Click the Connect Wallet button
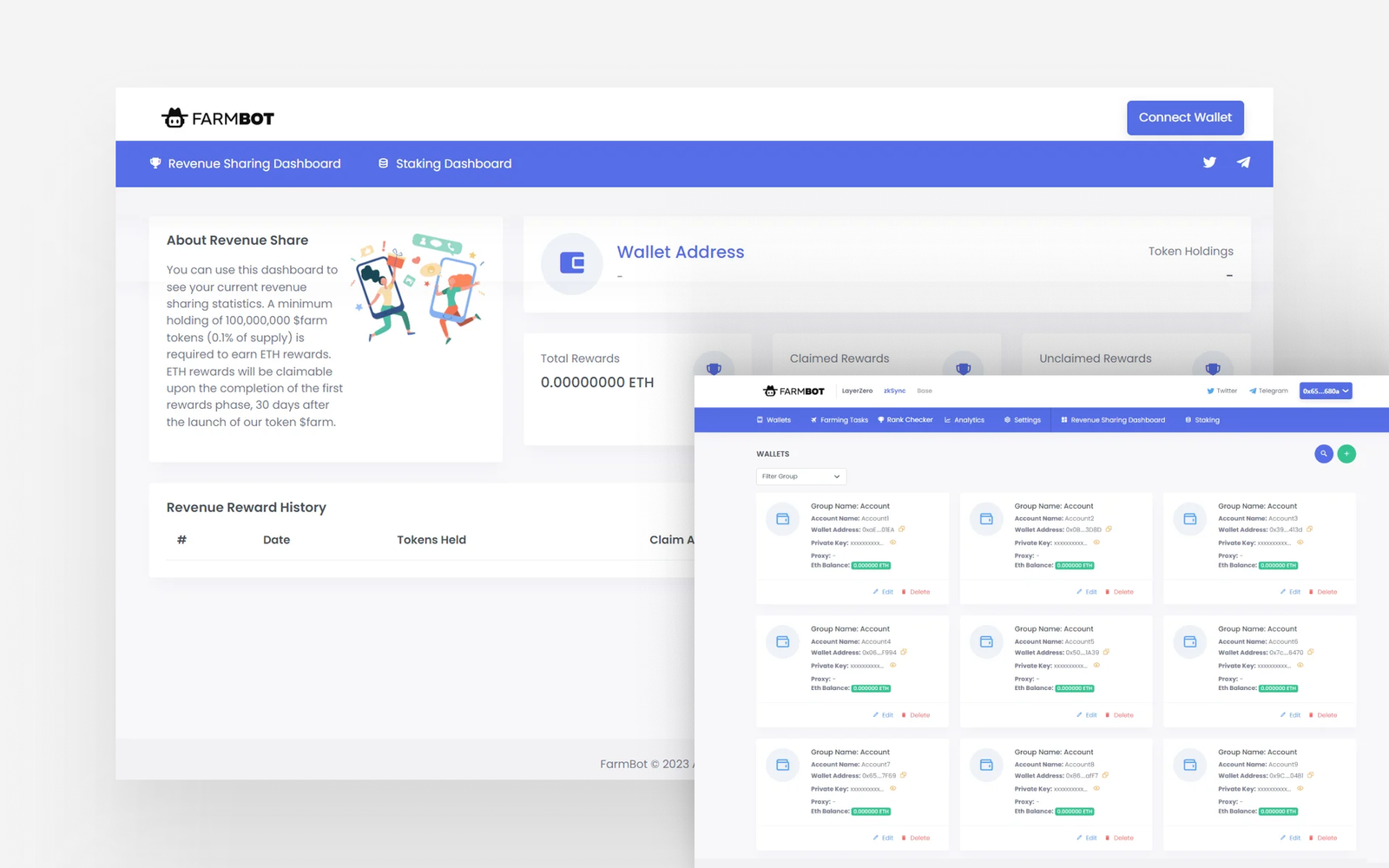The height and width of the screenshot is (868, 1389). point(1184,118)
